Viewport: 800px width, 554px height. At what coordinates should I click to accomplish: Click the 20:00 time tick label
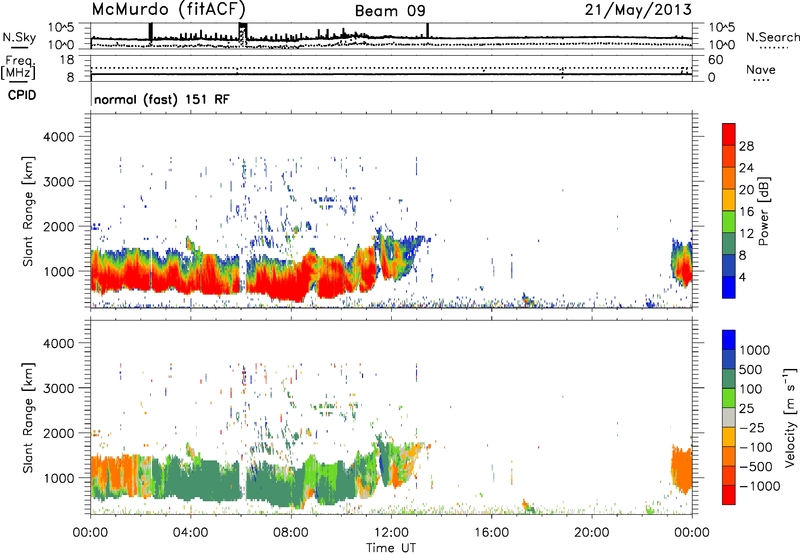(591, 533)
